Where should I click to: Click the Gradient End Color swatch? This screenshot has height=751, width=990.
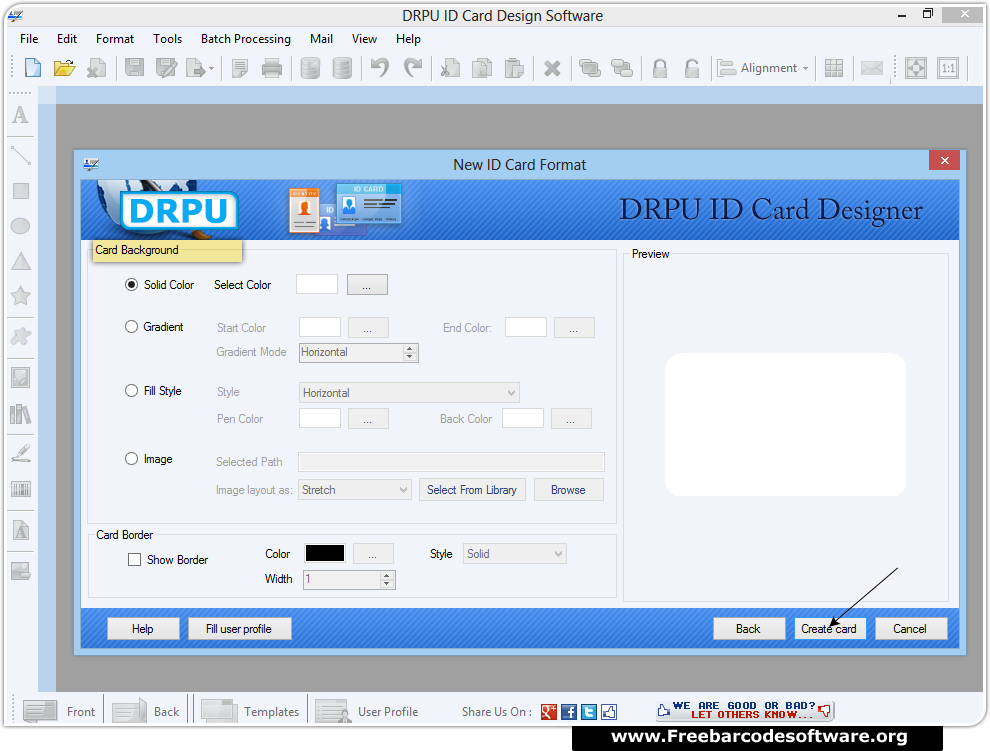coord(526,327)
